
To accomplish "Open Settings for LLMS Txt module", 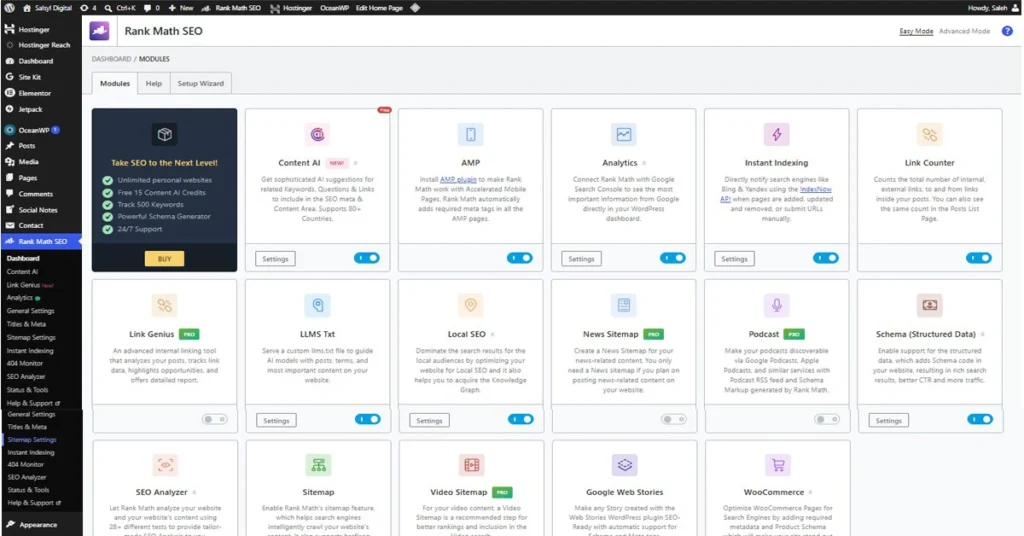I will (276, 420).
